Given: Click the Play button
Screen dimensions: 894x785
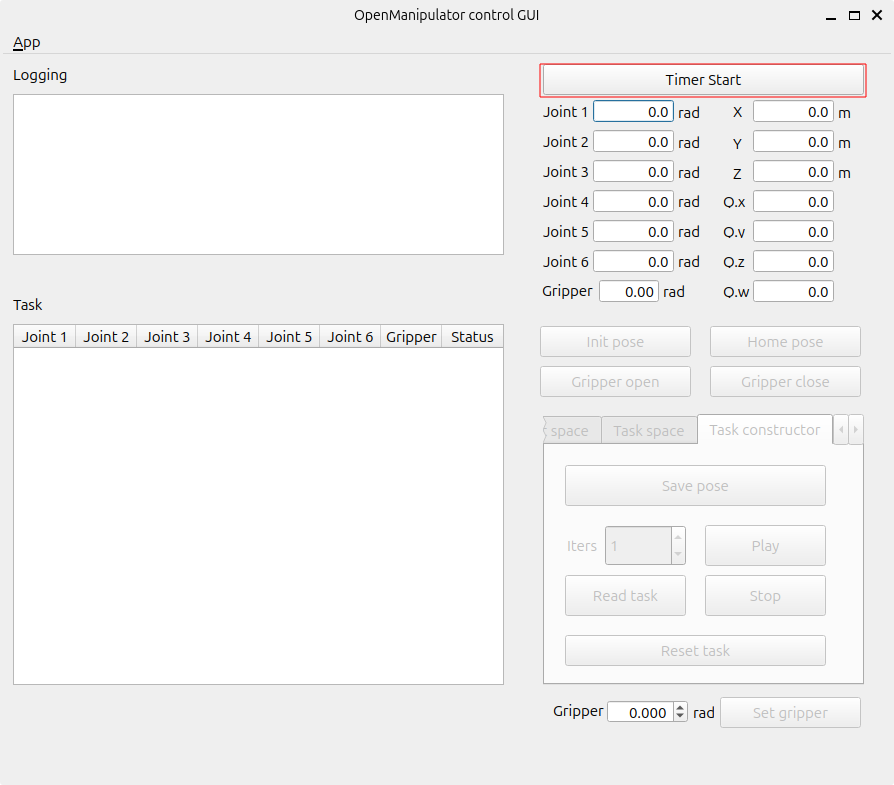Looking at the screenshot, I should click(765, 546).
